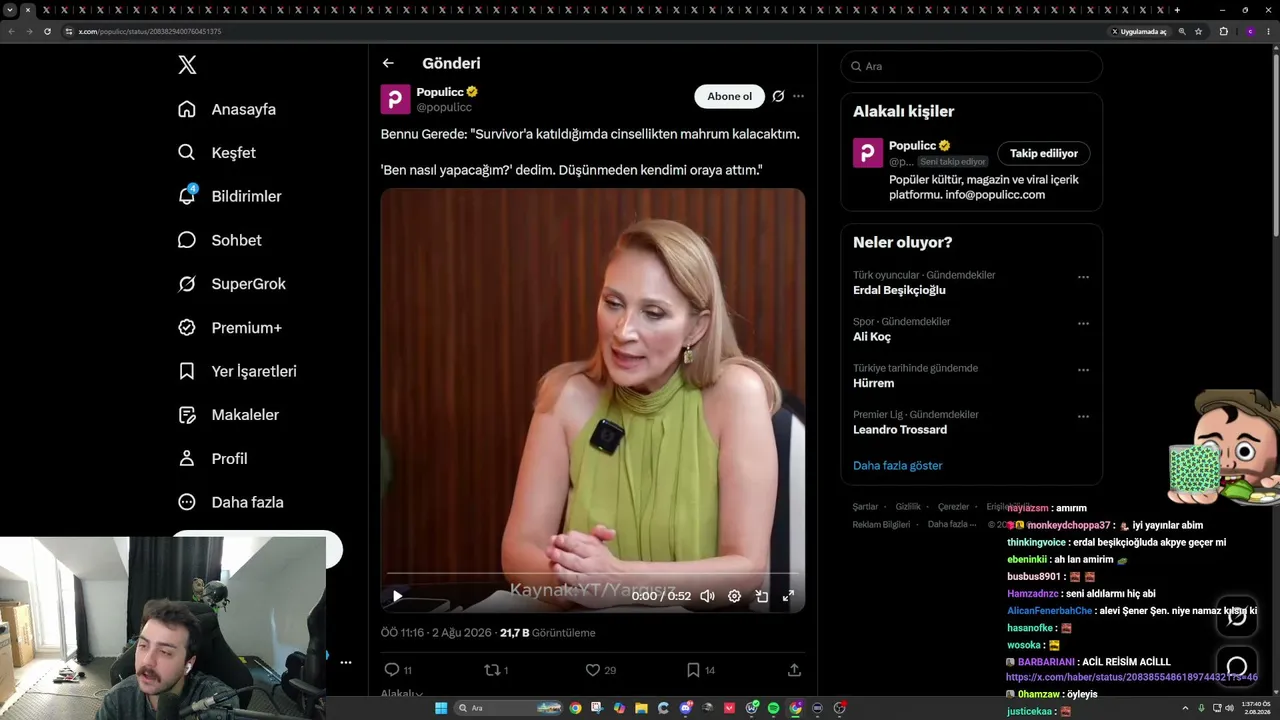Click the Abone ol button
Image resolution: width=1280 pixels, height=720 pixels.
tap(729, 96)
